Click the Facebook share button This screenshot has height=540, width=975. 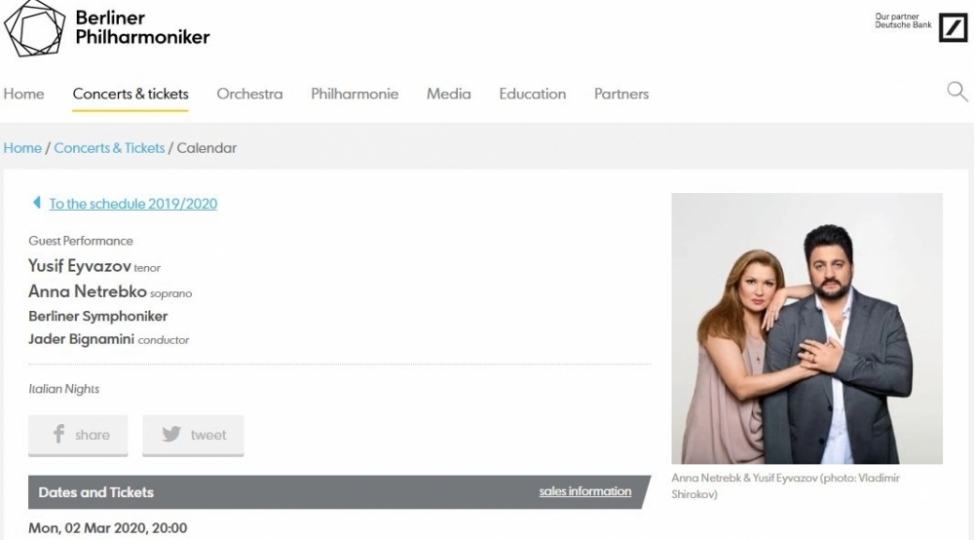78,435
